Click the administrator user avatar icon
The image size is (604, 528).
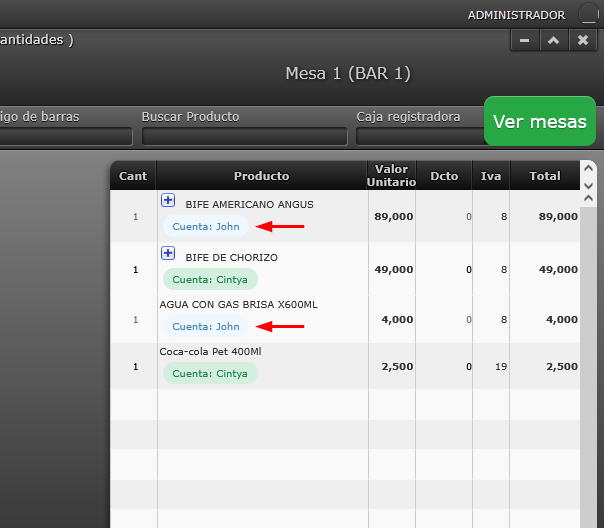[x=588, y=14]
